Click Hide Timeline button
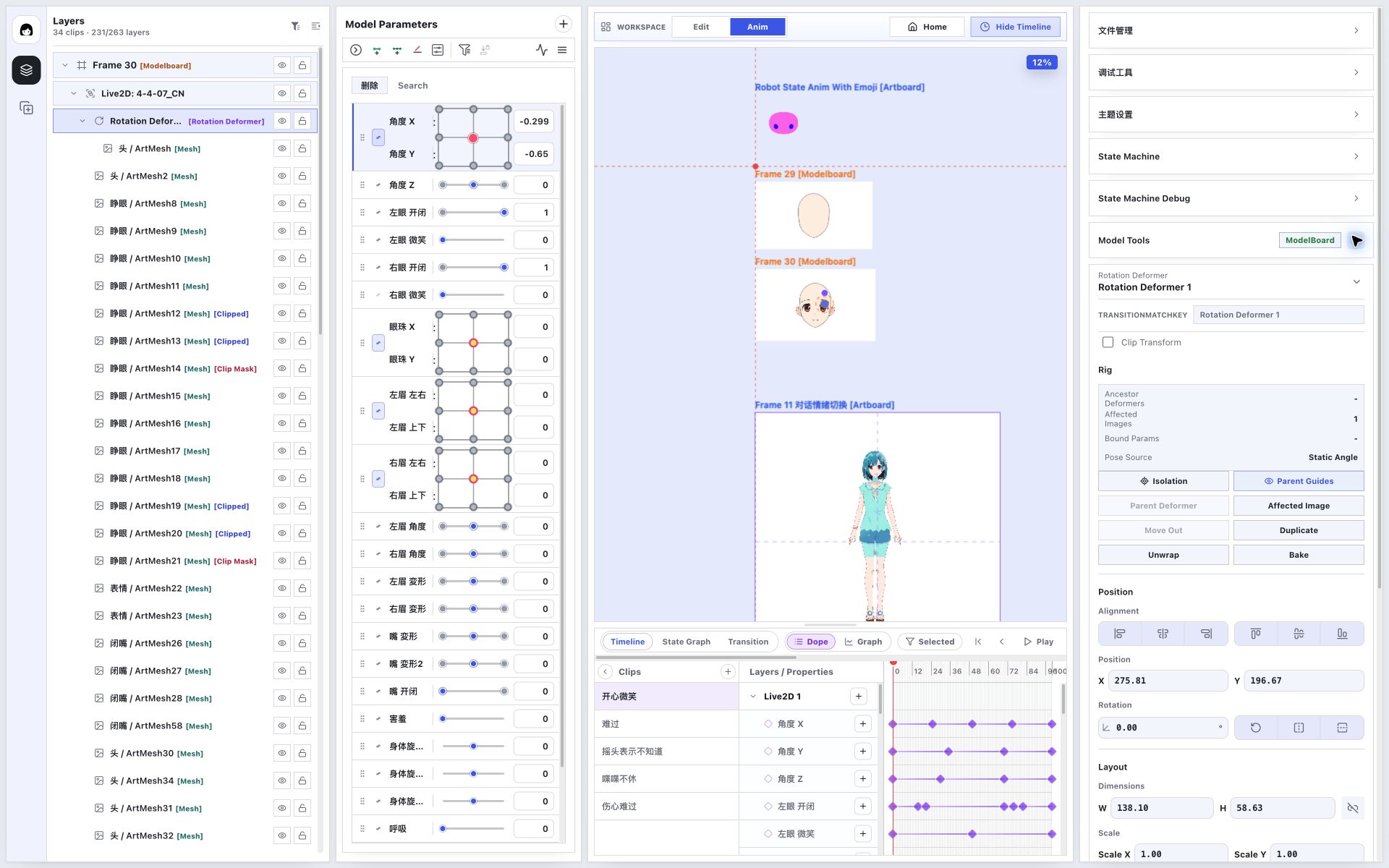Screen dimensions: 1389x868 pyautogui.click(x=1016, y=27)
